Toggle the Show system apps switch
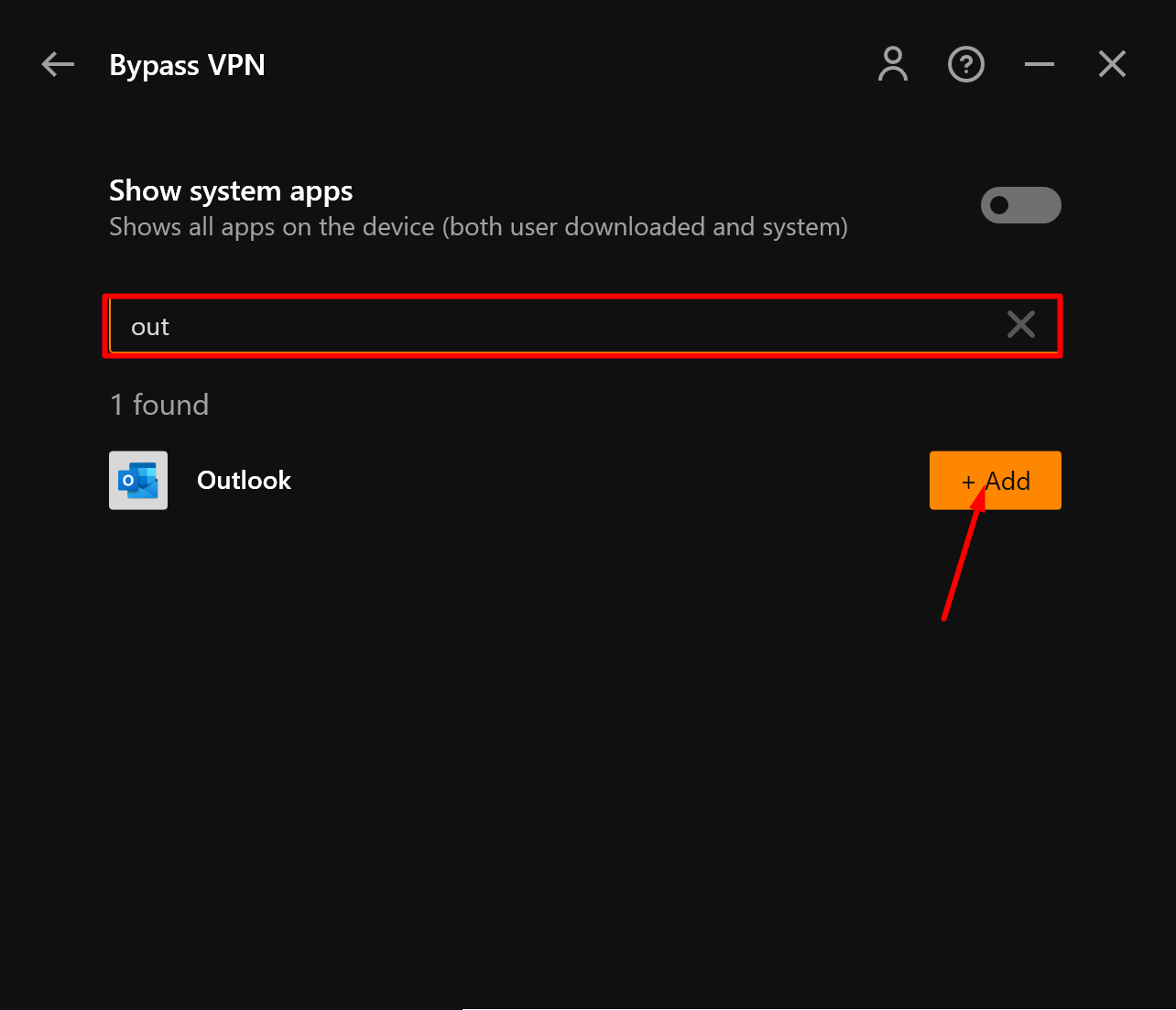This screenshot has height=1010, width=1176. click(x=1021, y=205)
